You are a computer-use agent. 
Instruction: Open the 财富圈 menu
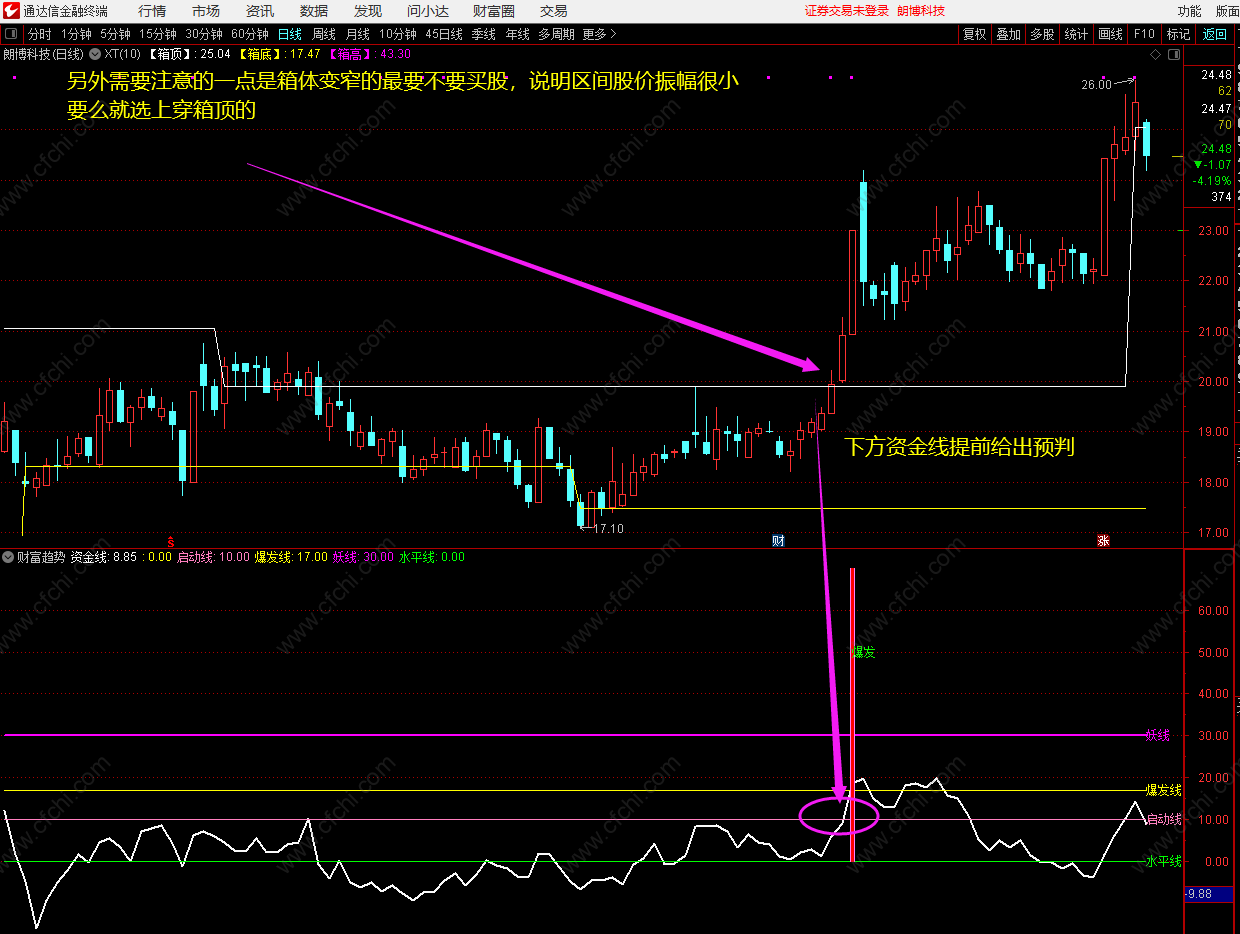[494, 11]
